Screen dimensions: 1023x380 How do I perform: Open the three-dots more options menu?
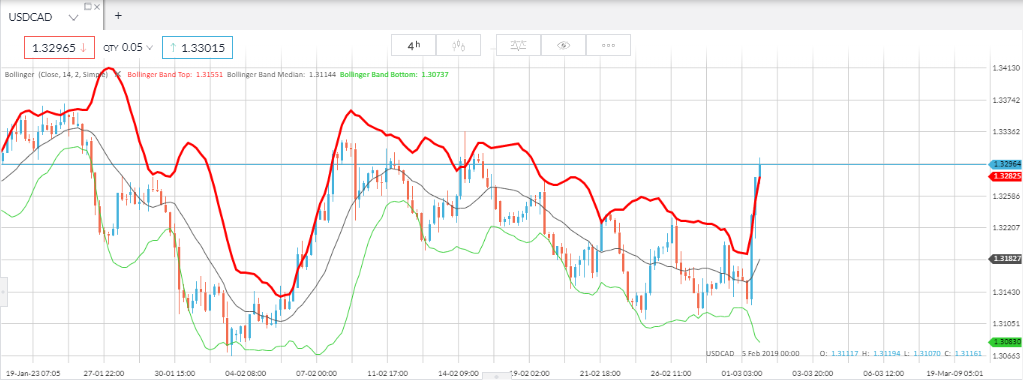pos(608,45)
